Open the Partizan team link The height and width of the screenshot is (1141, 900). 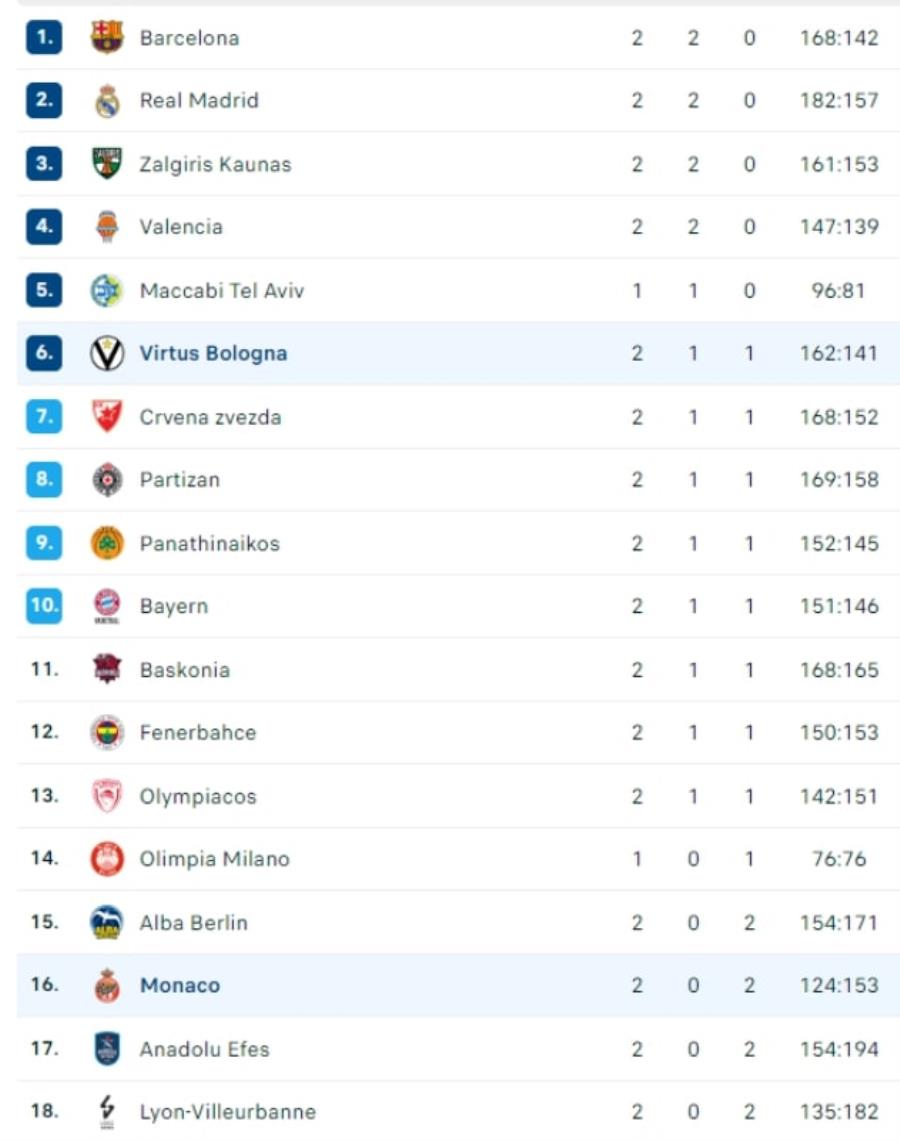pyautogui.click(x=180, y=480)
